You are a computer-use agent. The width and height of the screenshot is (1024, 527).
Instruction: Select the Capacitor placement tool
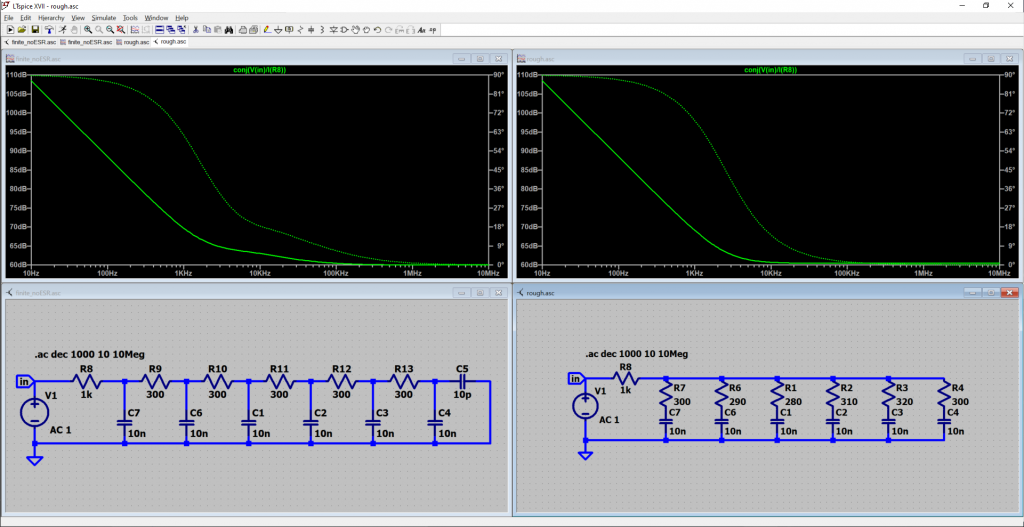coord(311,30)
